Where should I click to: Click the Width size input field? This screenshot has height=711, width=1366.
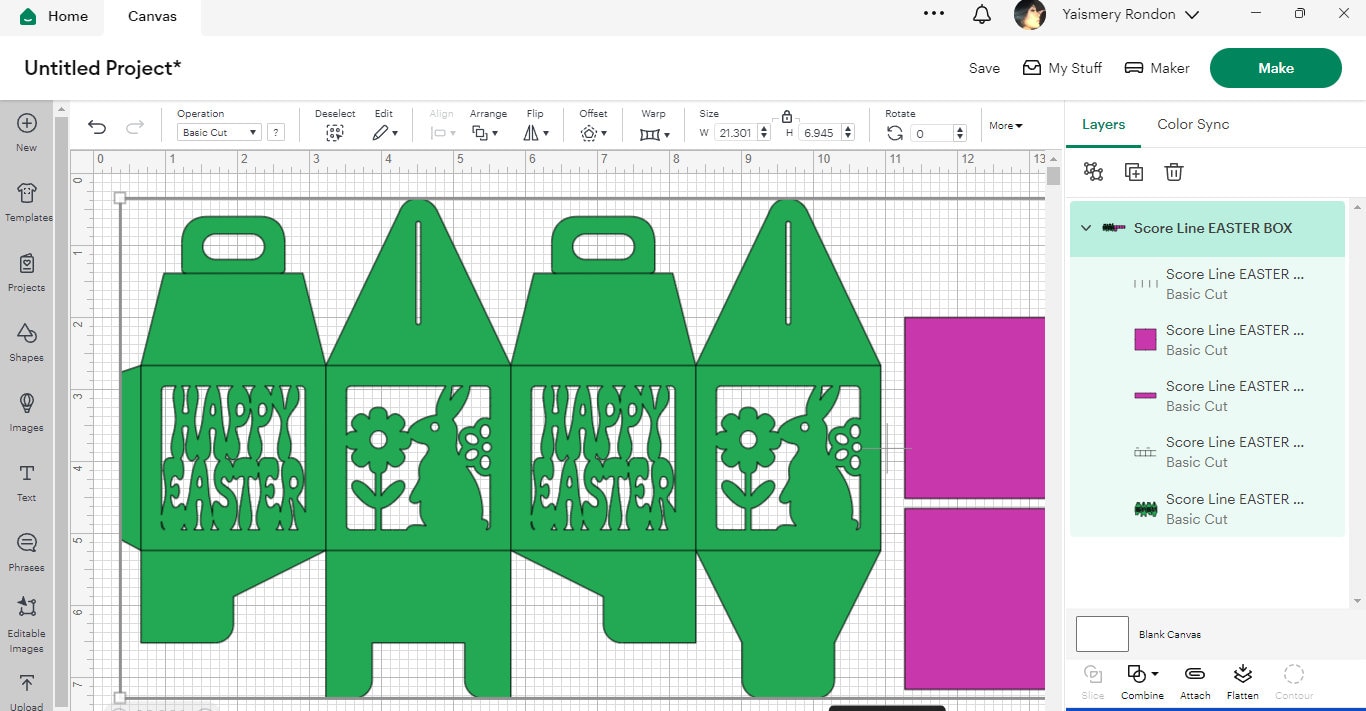735,132
